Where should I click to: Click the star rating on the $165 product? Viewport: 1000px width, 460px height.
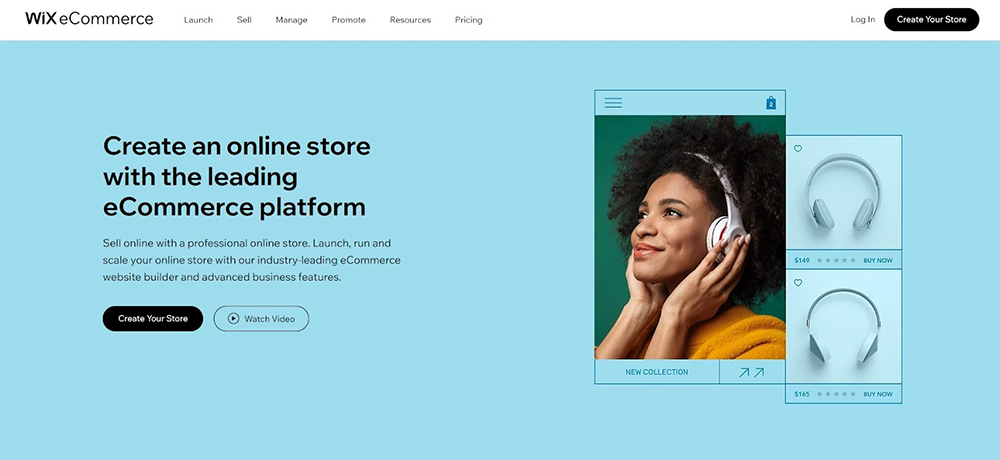836,394
